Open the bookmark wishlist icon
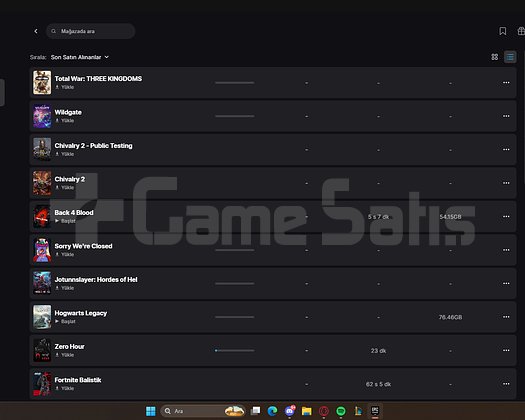The image size is (525, 420). pos(503,31)
